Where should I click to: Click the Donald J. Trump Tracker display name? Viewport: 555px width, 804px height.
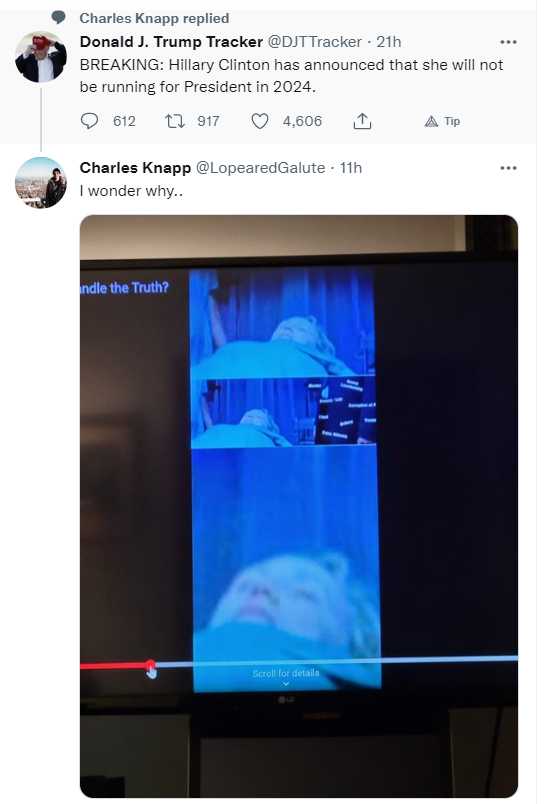pyautogui.click(x=171, y=42)
